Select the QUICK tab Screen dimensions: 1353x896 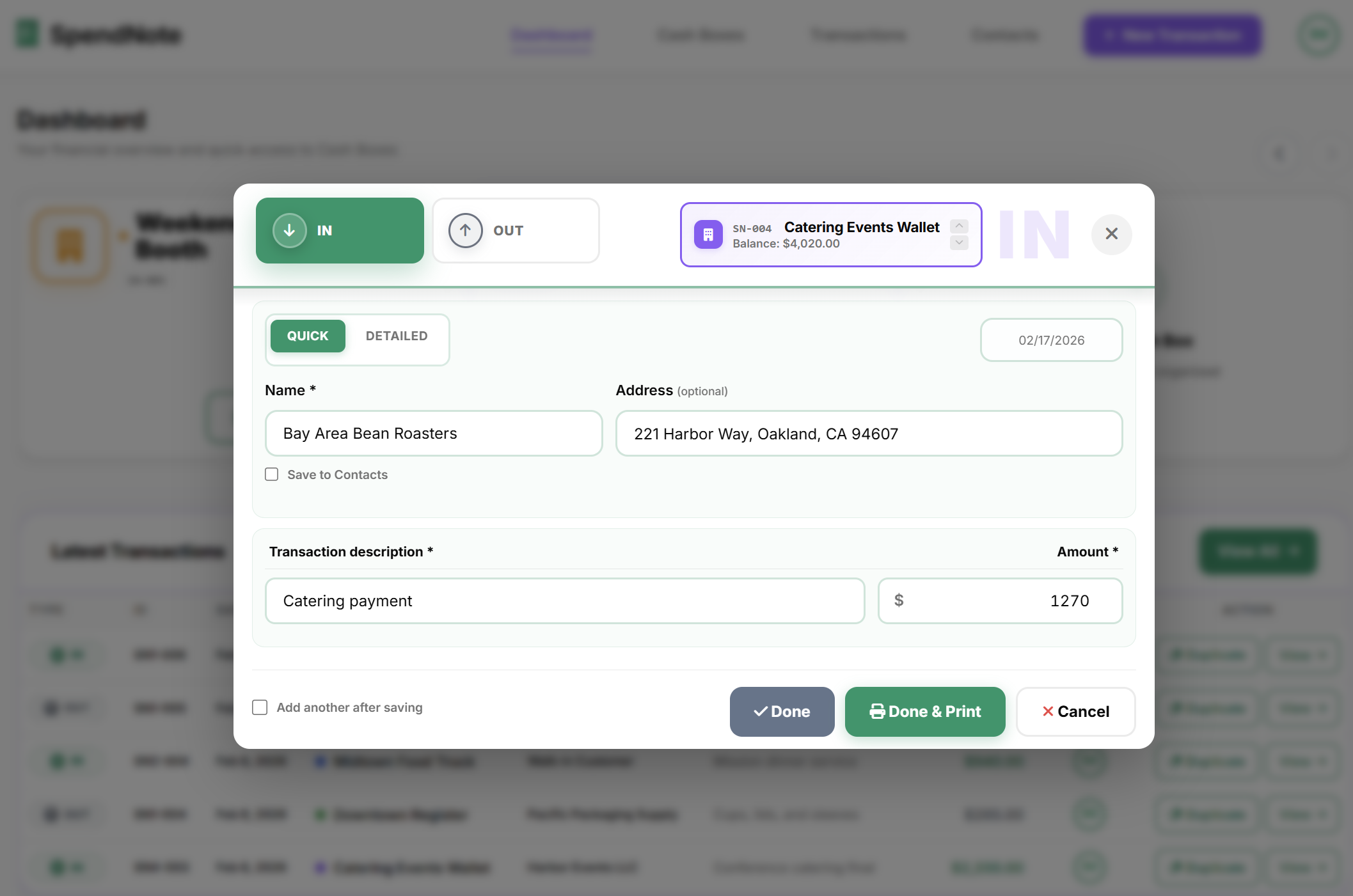tap(308, 335)
